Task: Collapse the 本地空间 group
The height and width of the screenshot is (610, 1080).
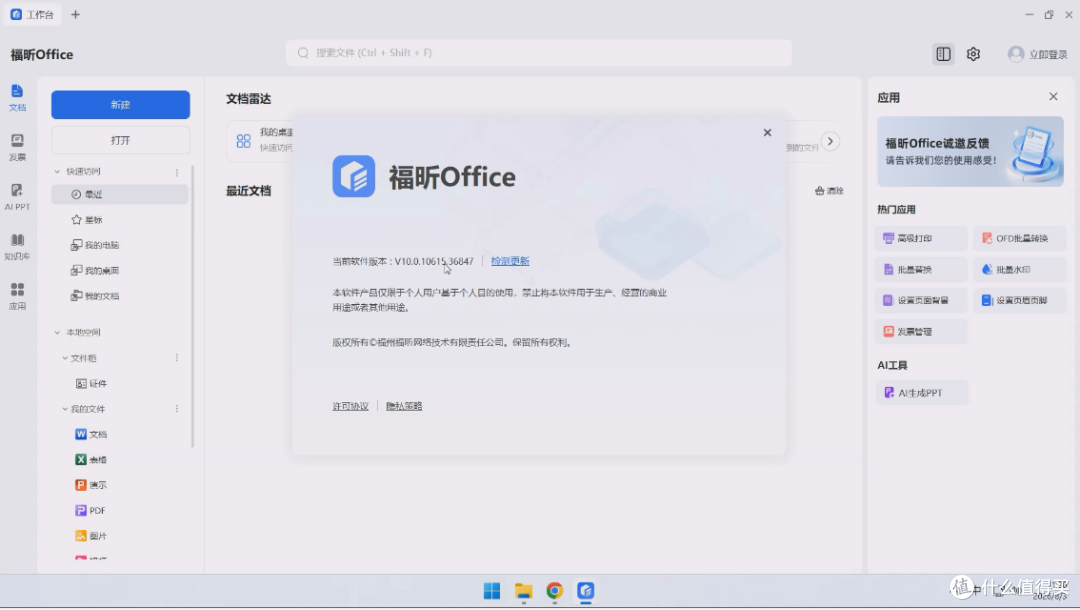Action: [57, 333]
